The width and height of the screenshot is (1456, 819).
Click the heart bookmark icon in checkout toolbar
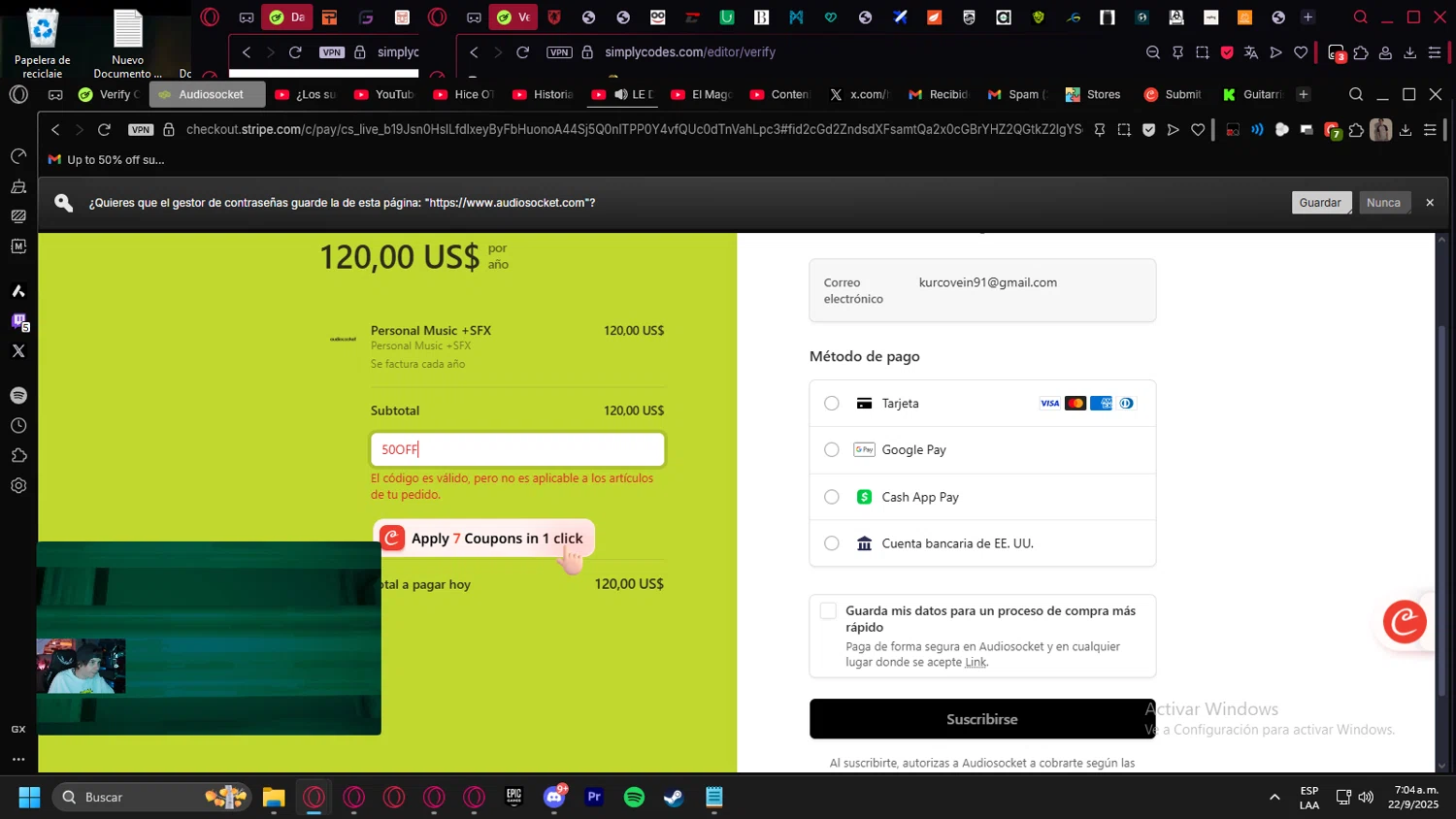pos(1199,129)
